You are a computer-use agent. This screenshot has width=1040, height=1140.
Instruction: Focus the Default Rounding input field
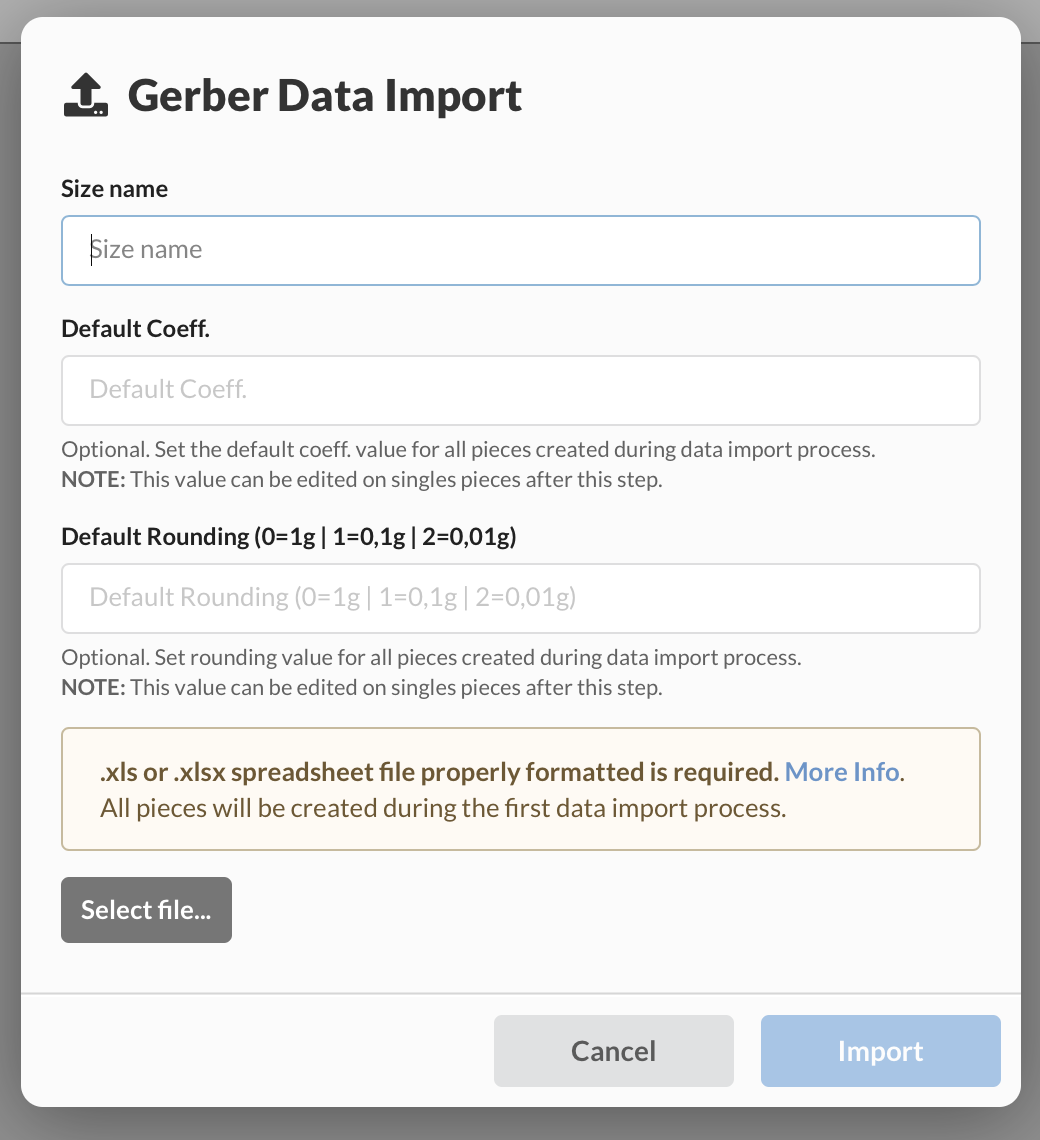pos(520,598)
